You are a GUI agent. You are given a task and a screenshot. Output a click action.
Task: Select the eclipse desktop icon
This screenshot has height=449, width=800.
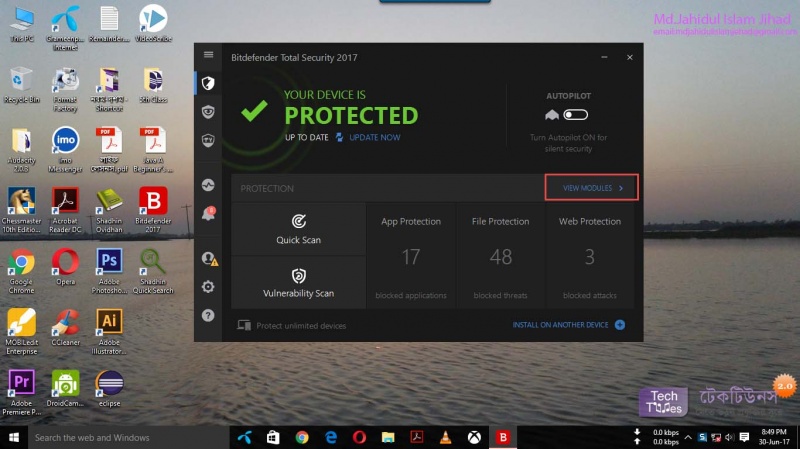pos(109,388)
